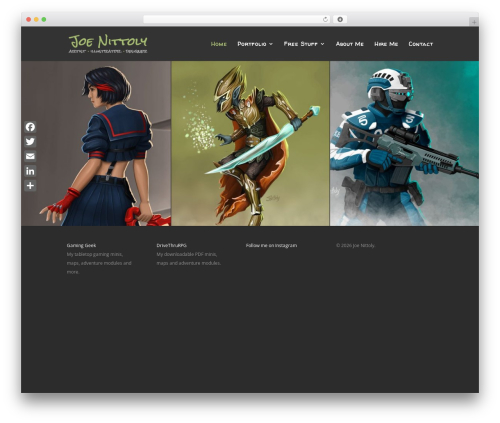This screenshot has width=500, height=423.
Task: Expand the Portfolio dropdown chevron
Action: pyautogui.click(x=271, y=44)
